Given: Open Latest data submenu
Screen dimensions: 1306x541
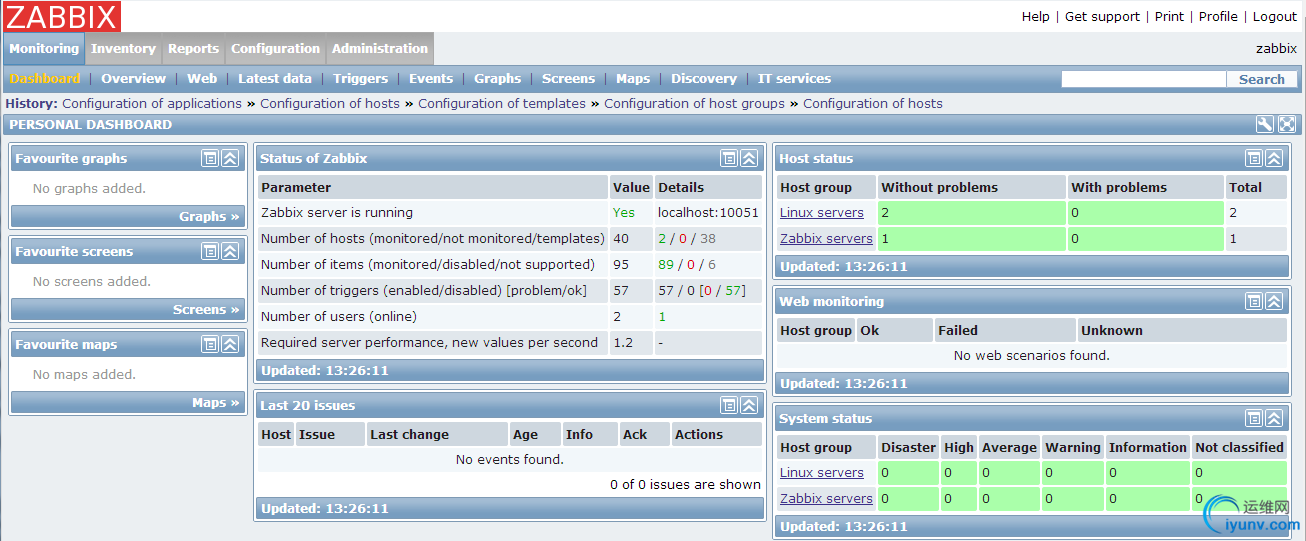Looking at the screenshot, I should 275,78.
